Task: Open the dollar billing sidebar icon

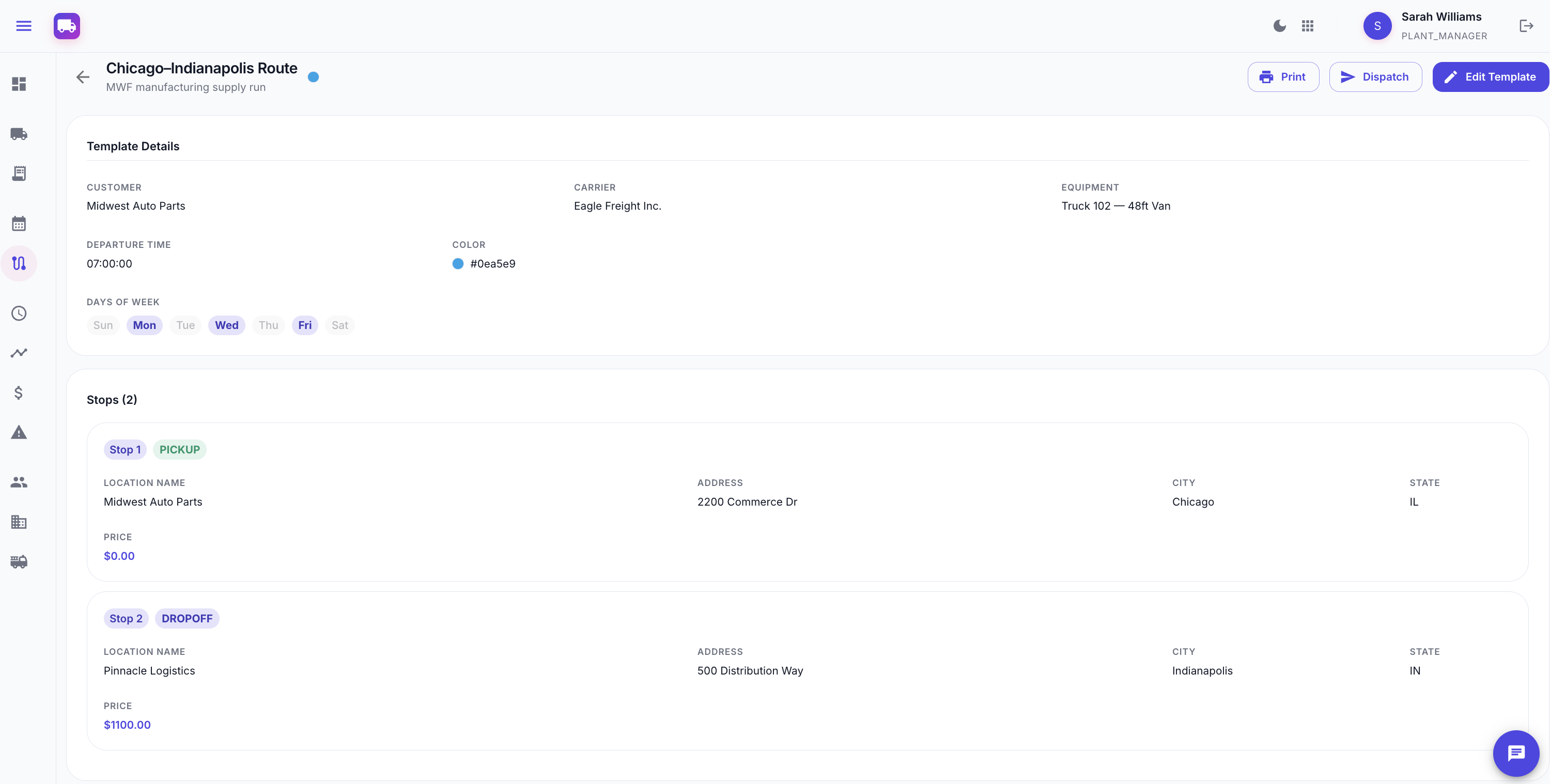Action: point(19,393)
